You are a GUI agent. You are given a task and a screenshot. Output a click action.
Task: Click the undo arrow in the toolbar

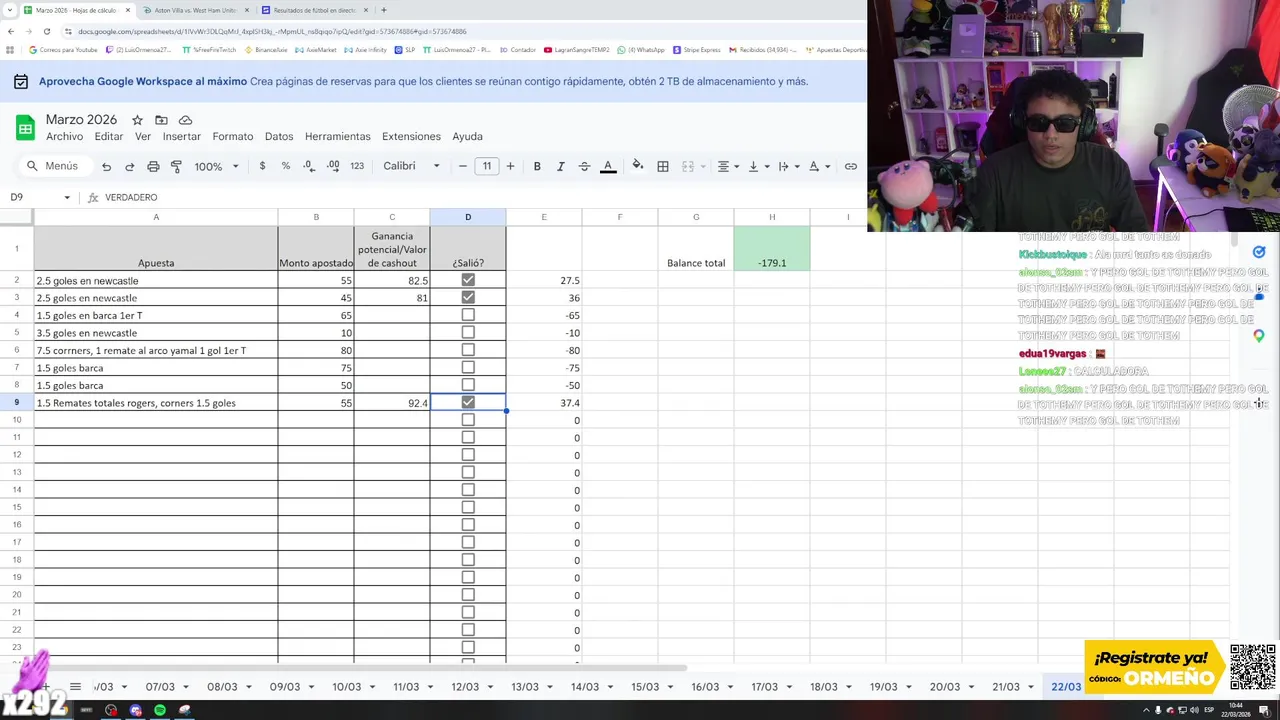click(x=106, y=166)
